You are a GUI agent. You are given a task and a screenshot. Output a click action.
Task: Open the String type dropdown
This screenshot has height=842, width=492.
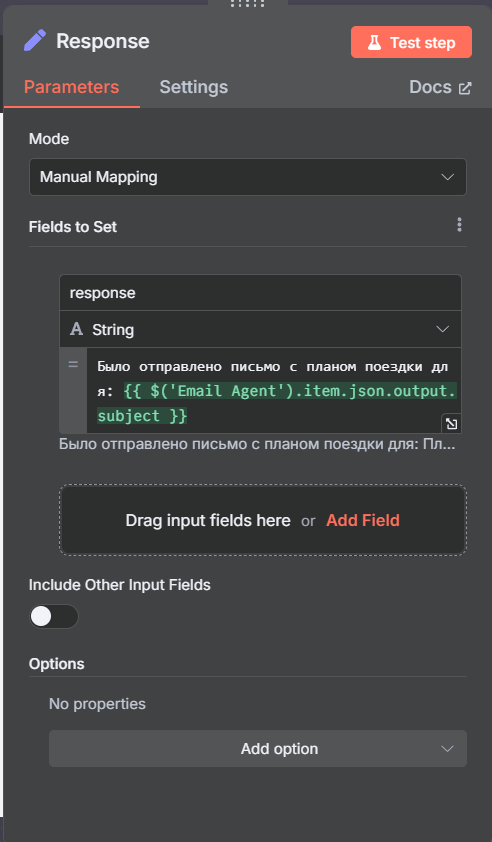[x=261, y=329]
